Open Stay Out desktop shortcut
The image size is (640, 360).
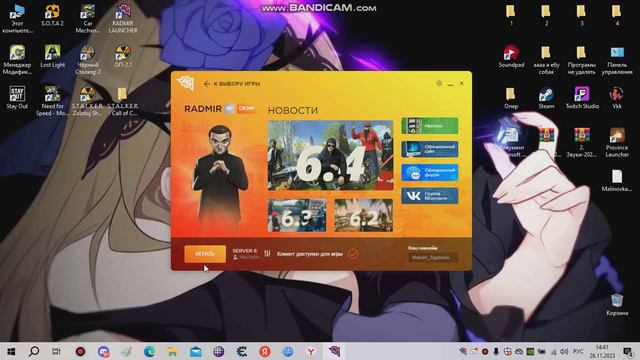point(17,98)
